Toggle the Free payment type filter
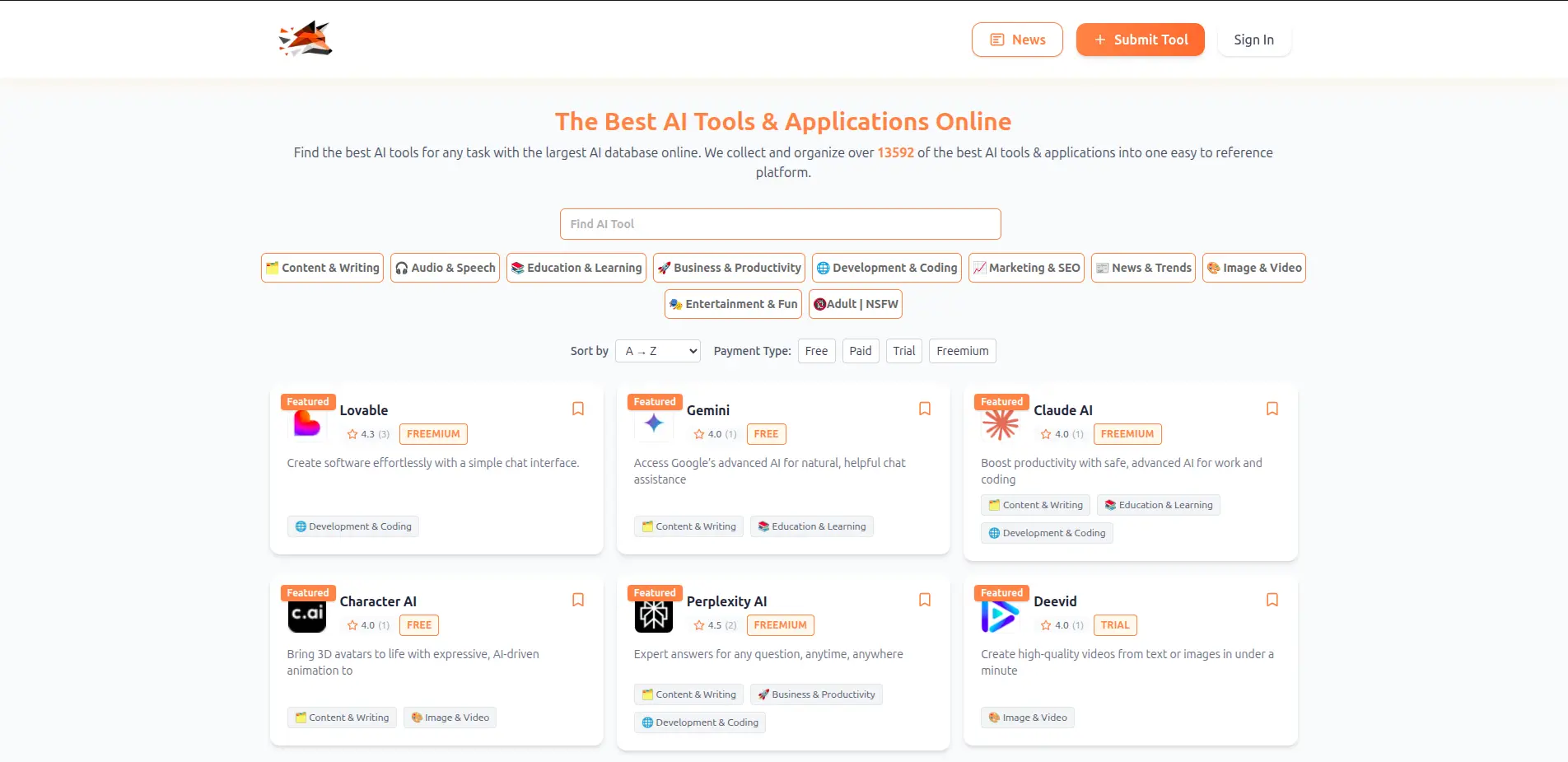This screenshot has height=762, width=1568. (x=816, y=351)
